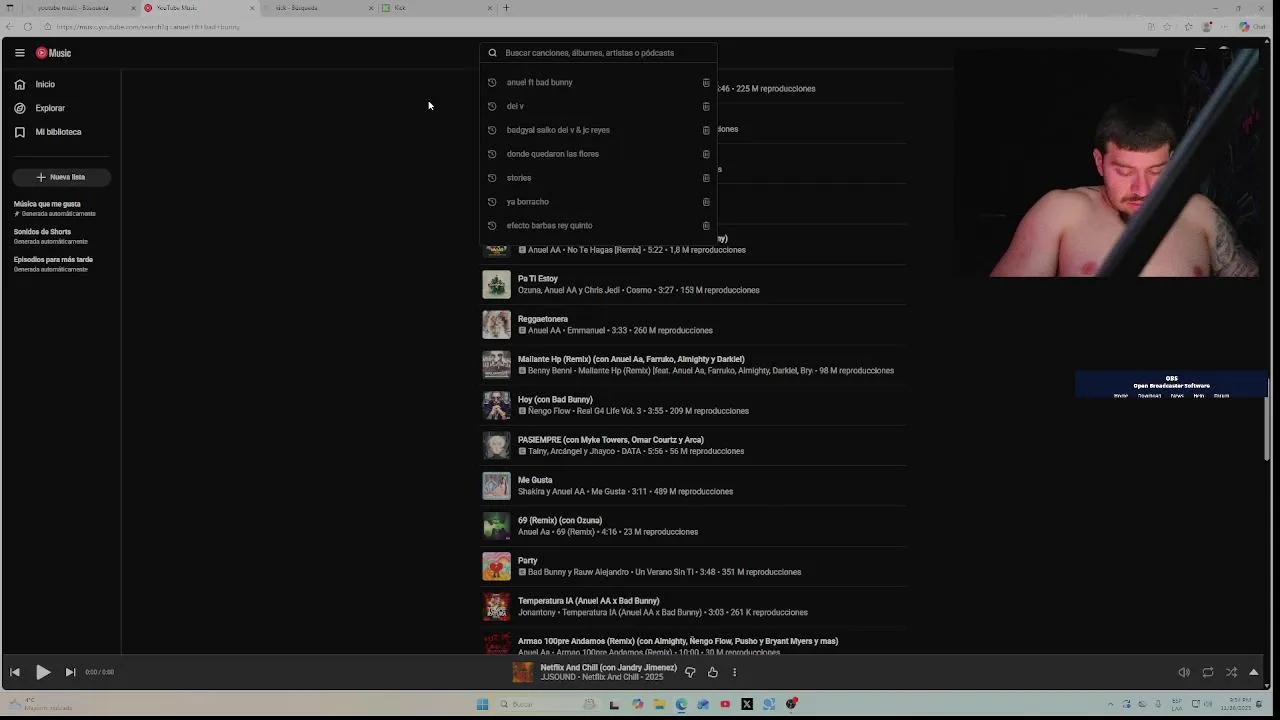Select the 'ya borracho' search suggestion

pos(527,202)
